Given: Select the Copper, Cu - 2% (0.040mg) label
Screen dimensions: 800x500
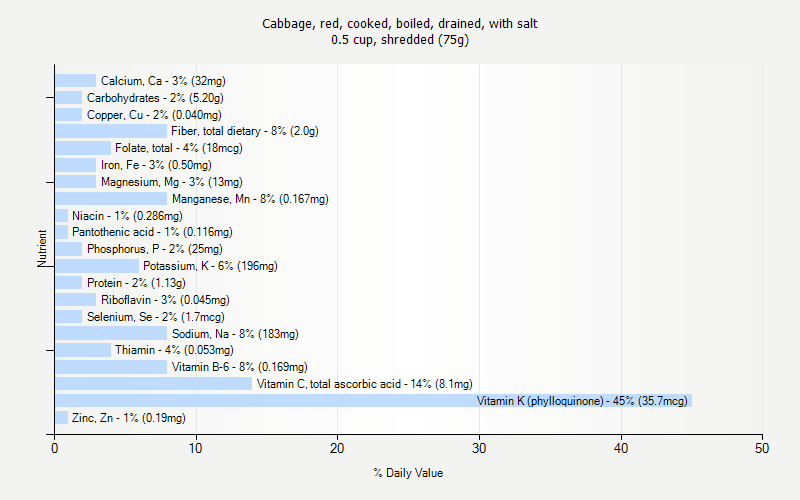Looking at the screenshot, I should [x=154, y=115].
